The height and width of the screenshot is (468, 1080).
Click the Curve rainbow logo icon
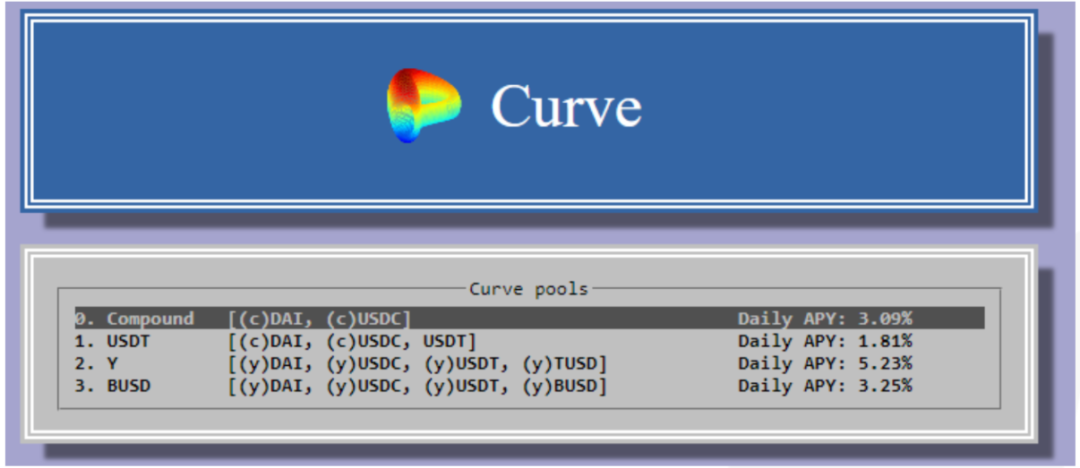pos(424,105)
